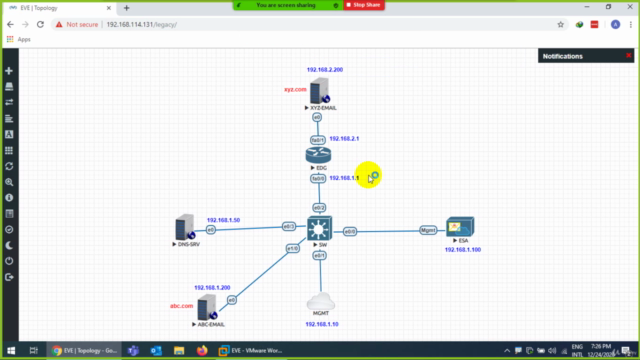
Task: Click the e0/2 interface label on SW
Action: tap(319, 208)
